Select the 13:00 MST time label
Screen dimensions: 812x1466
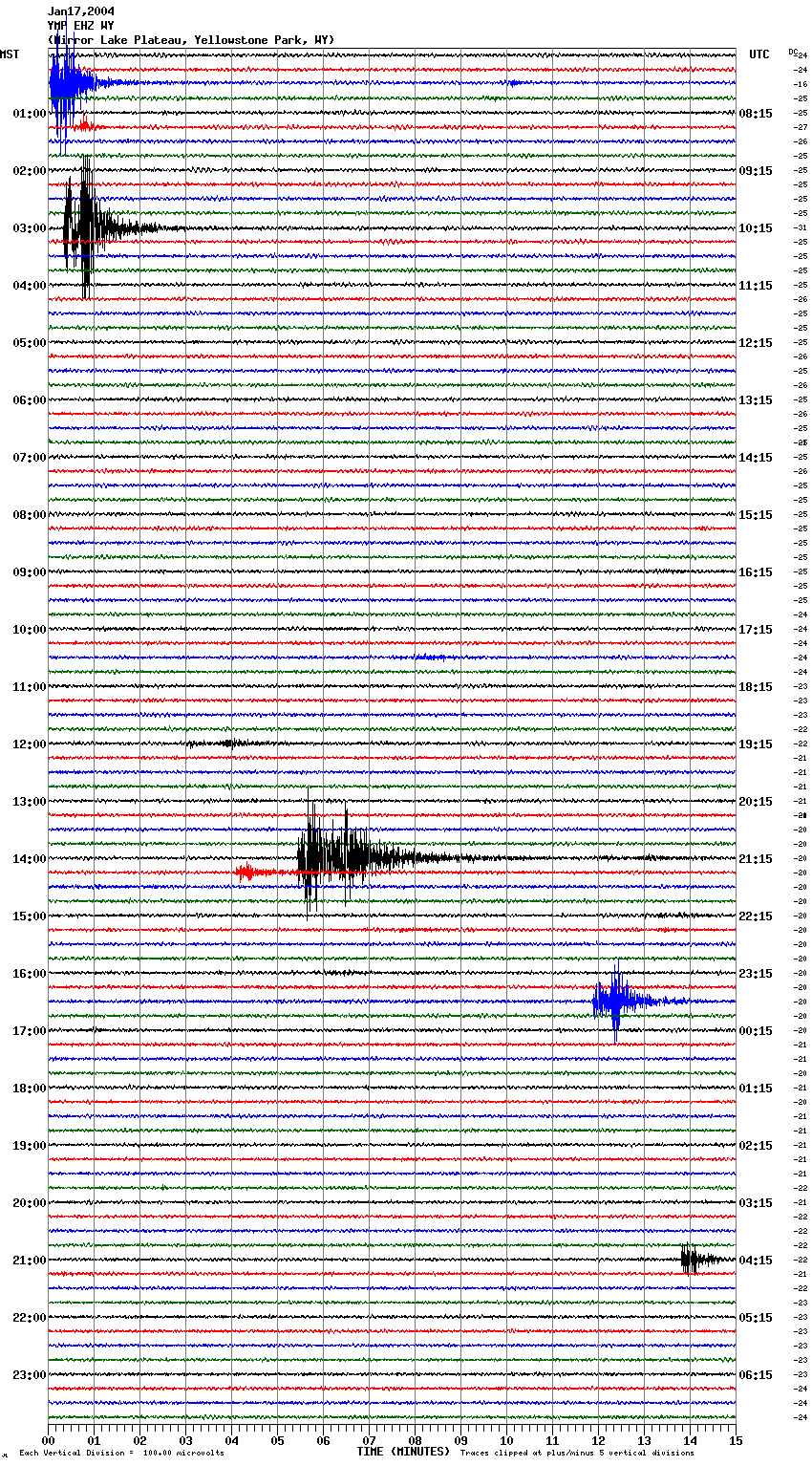(30, 802)
